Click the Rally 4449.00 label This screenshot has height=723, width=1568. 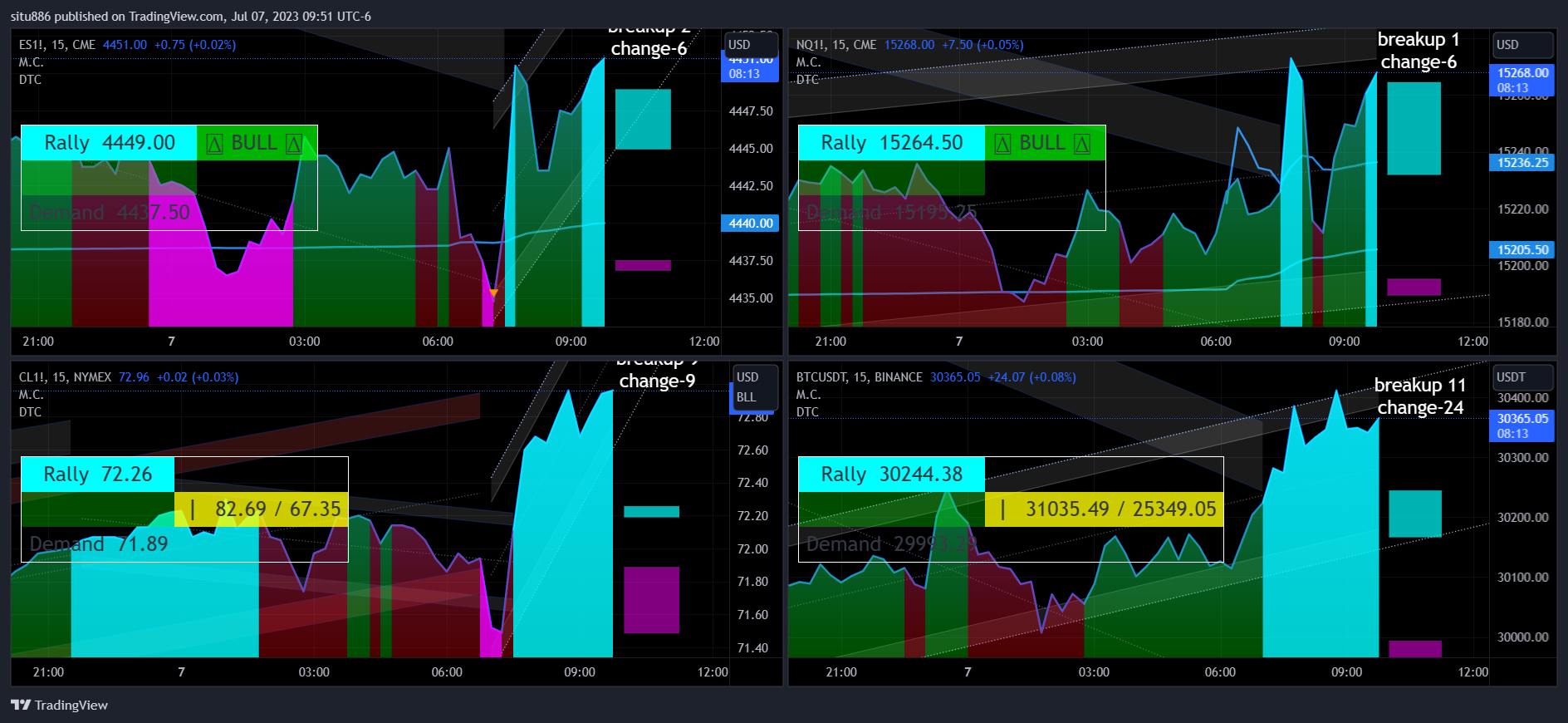(x=109, y=143)
